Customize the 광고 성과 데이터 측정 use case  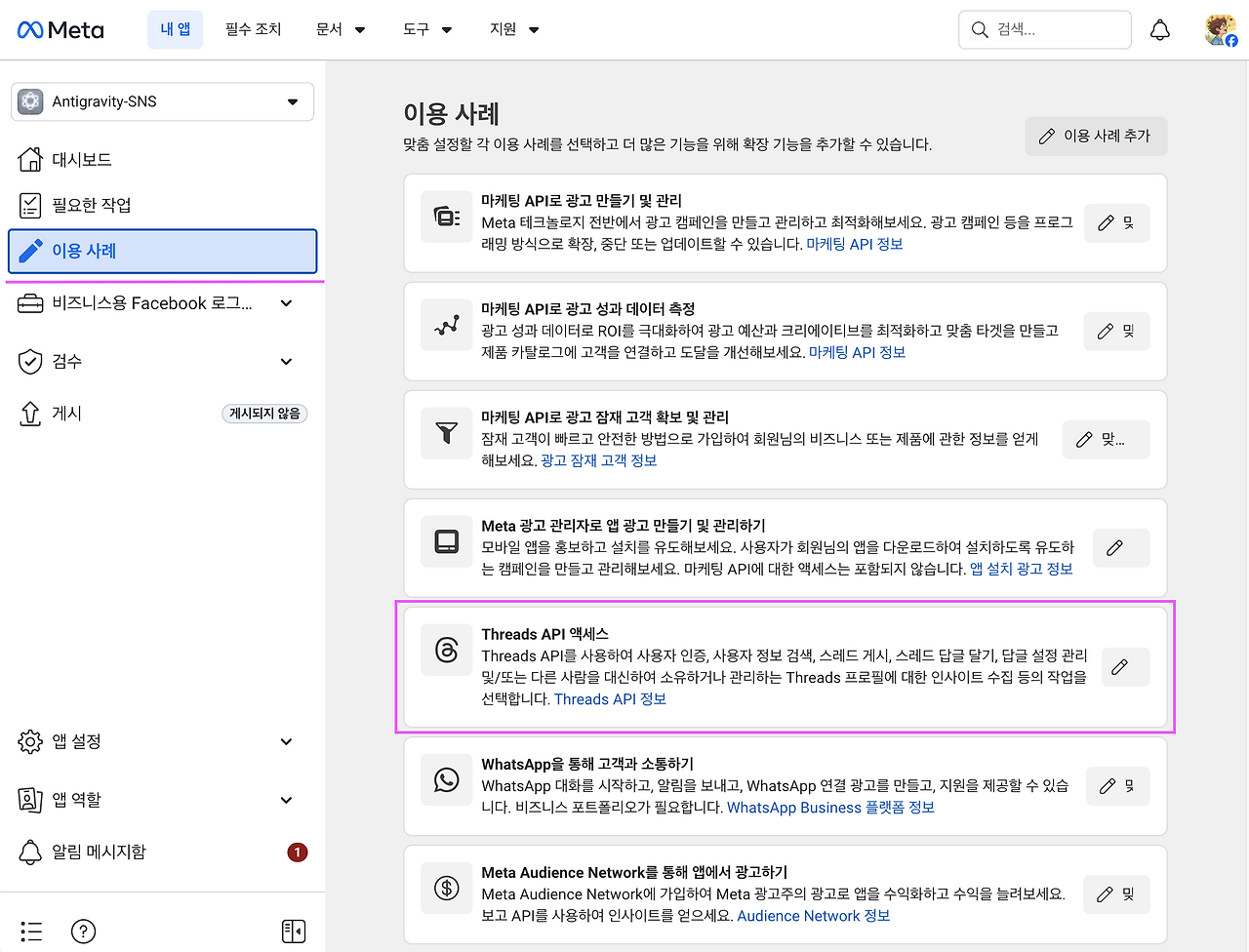(1117, 332)
